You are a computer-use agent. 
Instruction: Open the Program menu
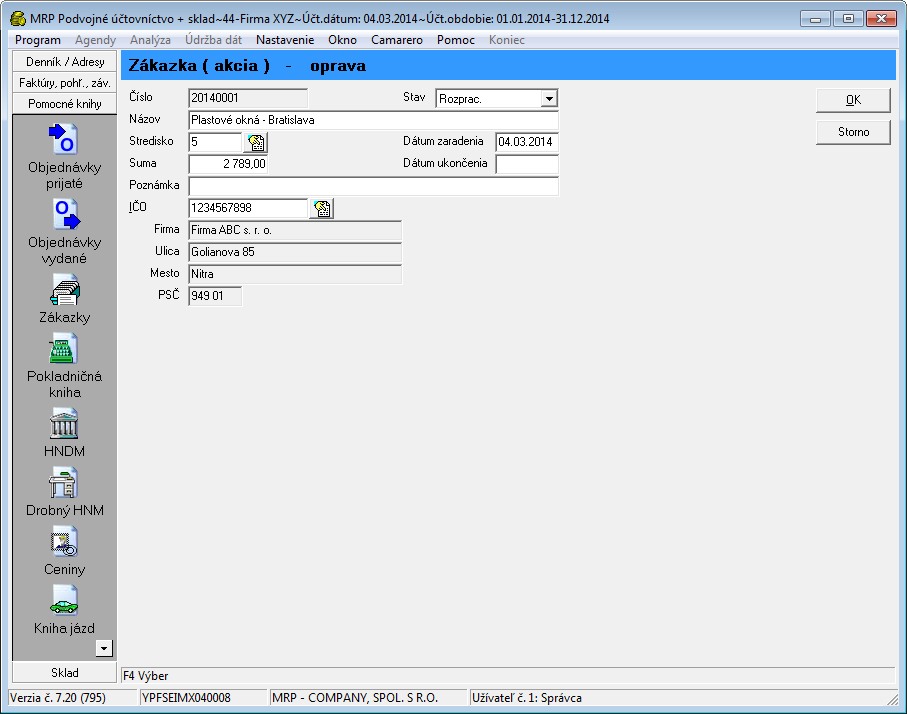(x=38, y=40)
